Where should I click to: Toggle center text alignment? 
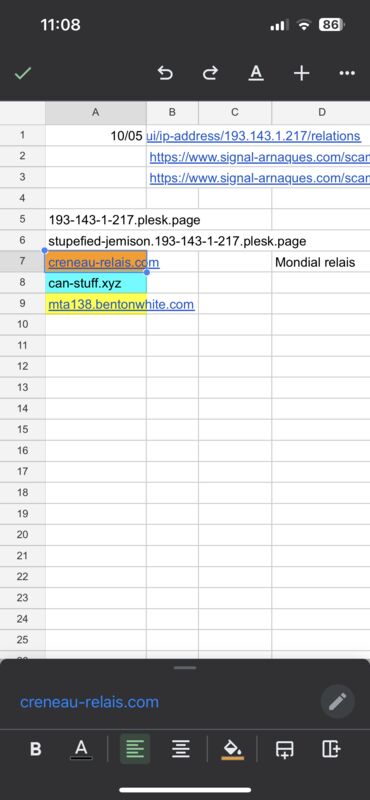pos(181,749)
